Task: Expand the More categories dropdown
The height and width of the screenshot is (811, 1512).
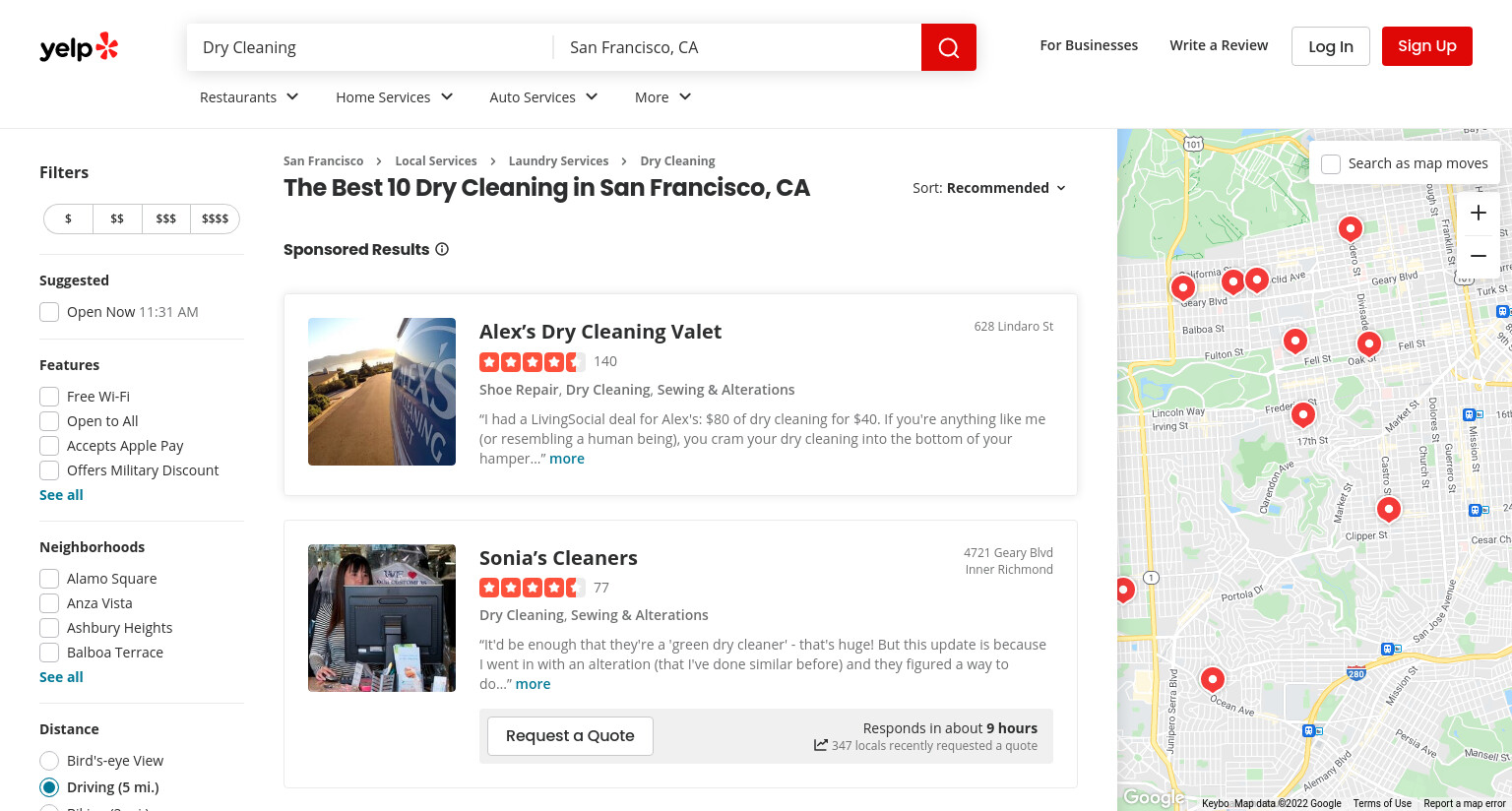Action: tap(663, 96)
